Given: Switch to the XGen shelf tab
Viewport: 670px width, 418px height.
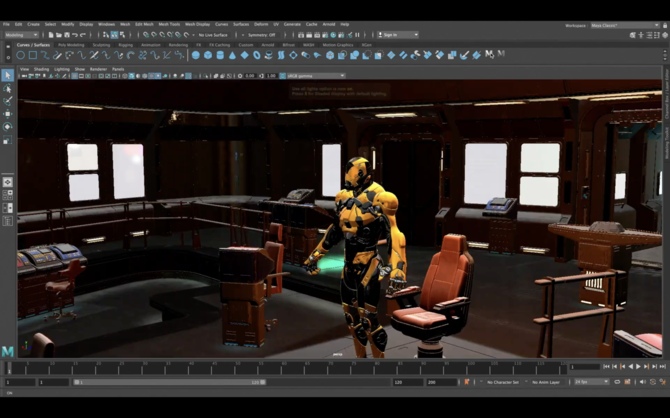Looking at the screenshot, I should coord(367,45).
